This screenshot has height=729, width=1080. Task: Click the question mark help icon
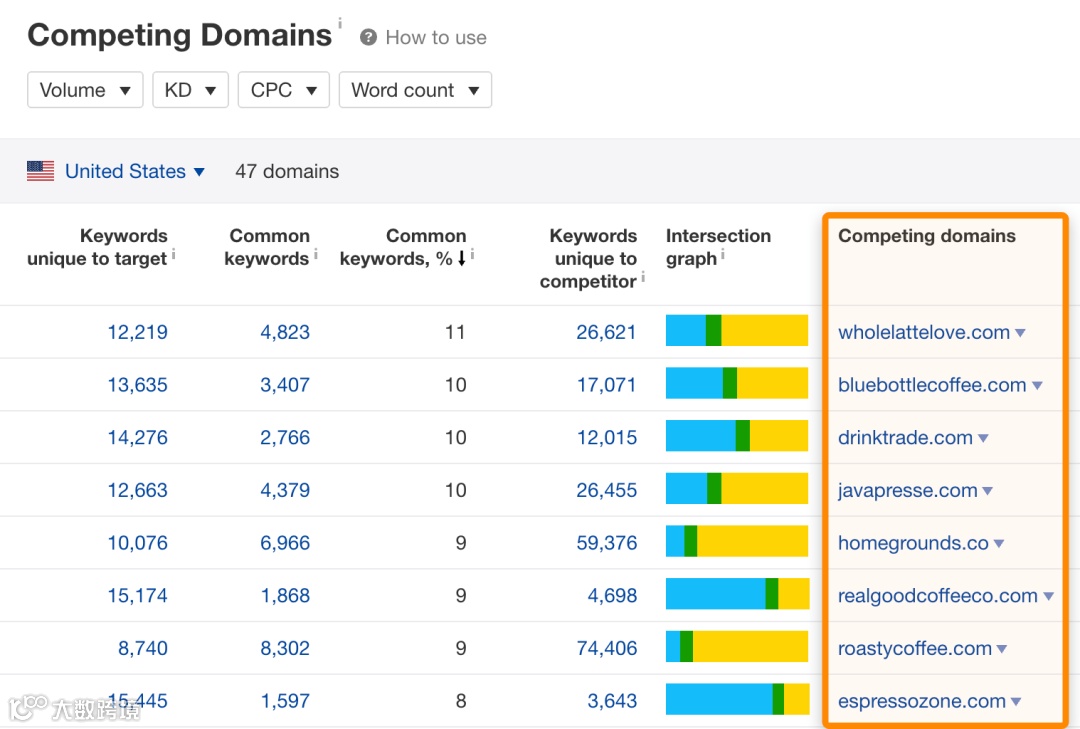[x=368, y=37]
